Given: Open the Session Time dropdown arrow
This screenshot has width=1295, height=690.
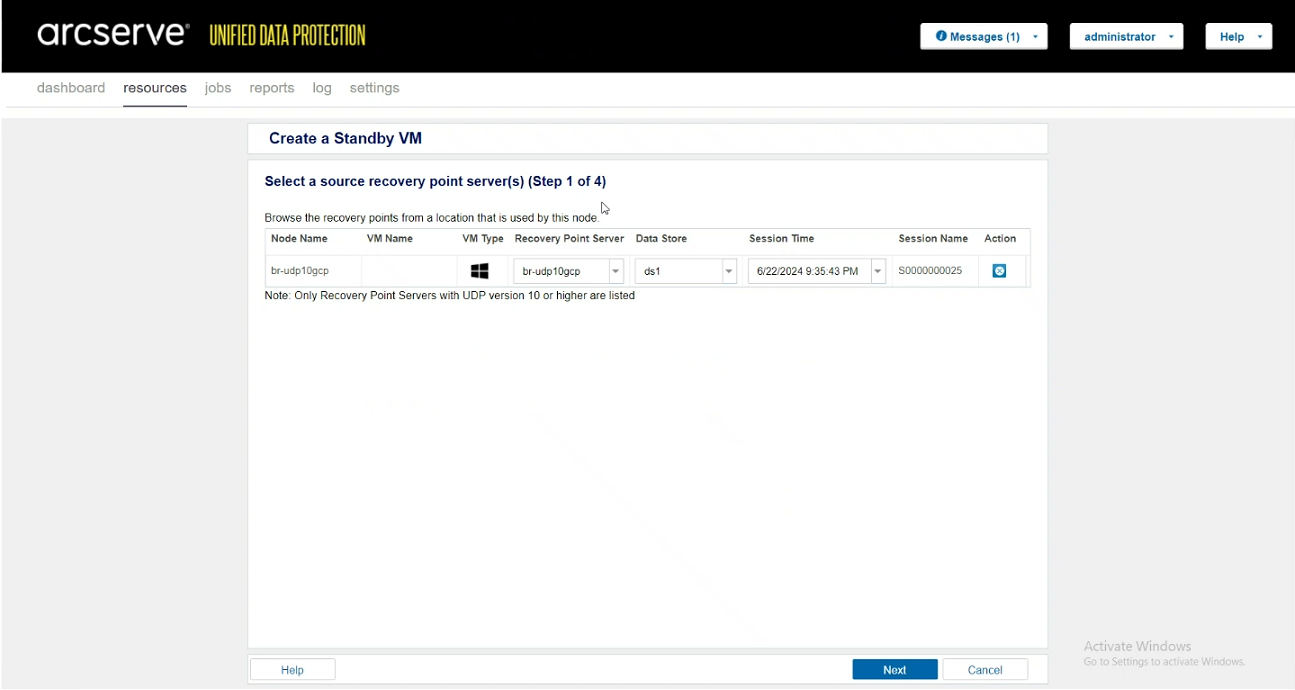Looking at the screenshot, I should (878, 271).
